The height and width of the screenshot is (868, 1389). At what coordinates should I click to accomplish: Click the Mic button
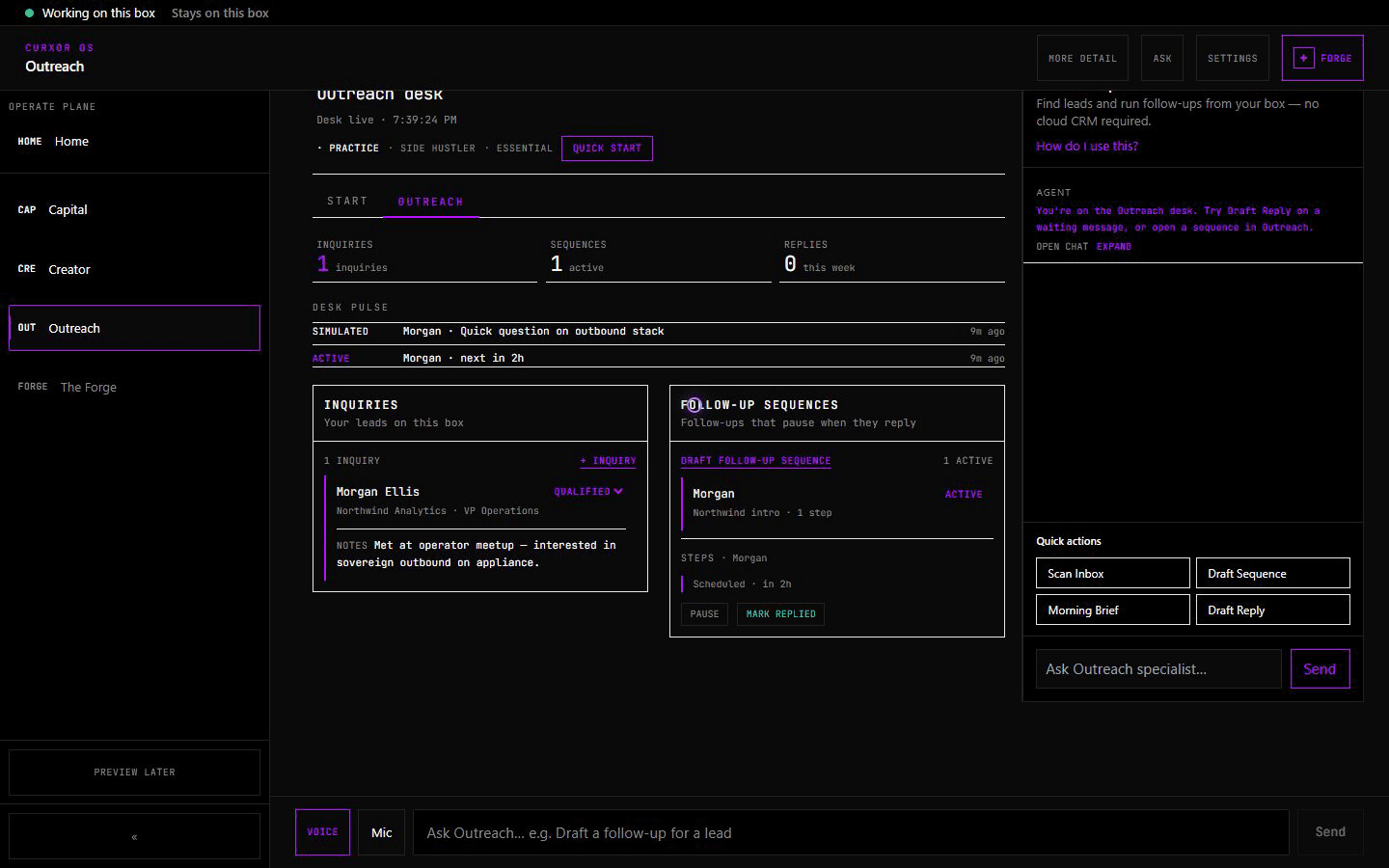[x=382, y=832]
